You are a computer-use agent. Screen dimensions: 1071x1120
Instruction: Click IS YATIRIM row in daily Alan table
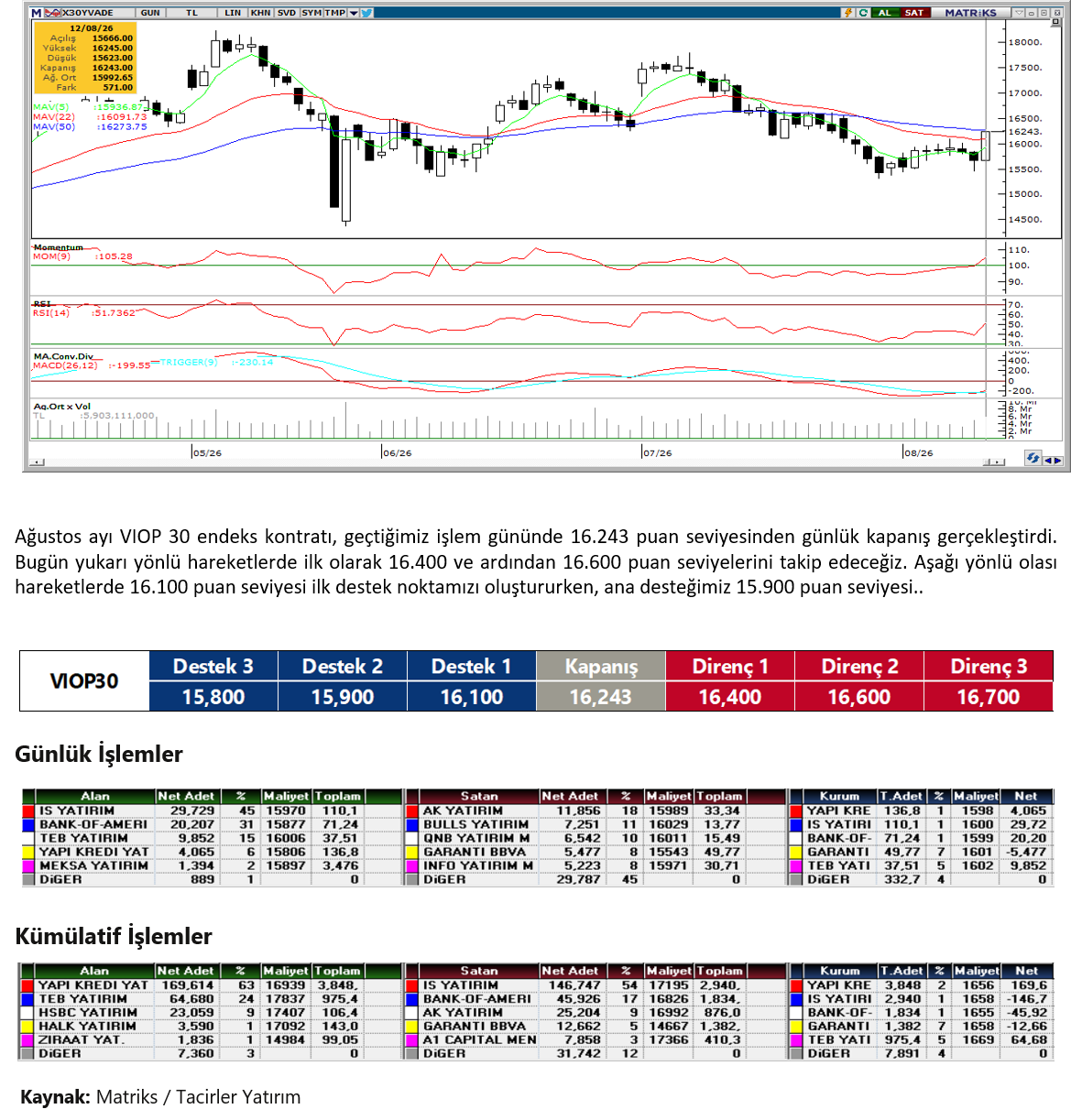click(212, 810)
